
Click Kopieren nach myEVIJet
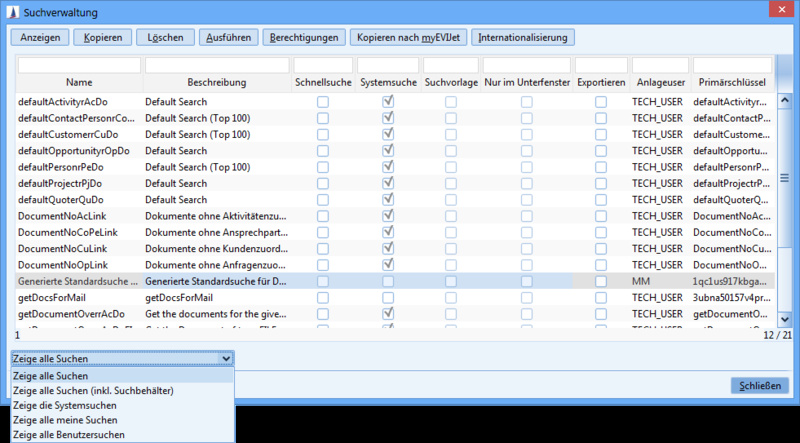407,38
